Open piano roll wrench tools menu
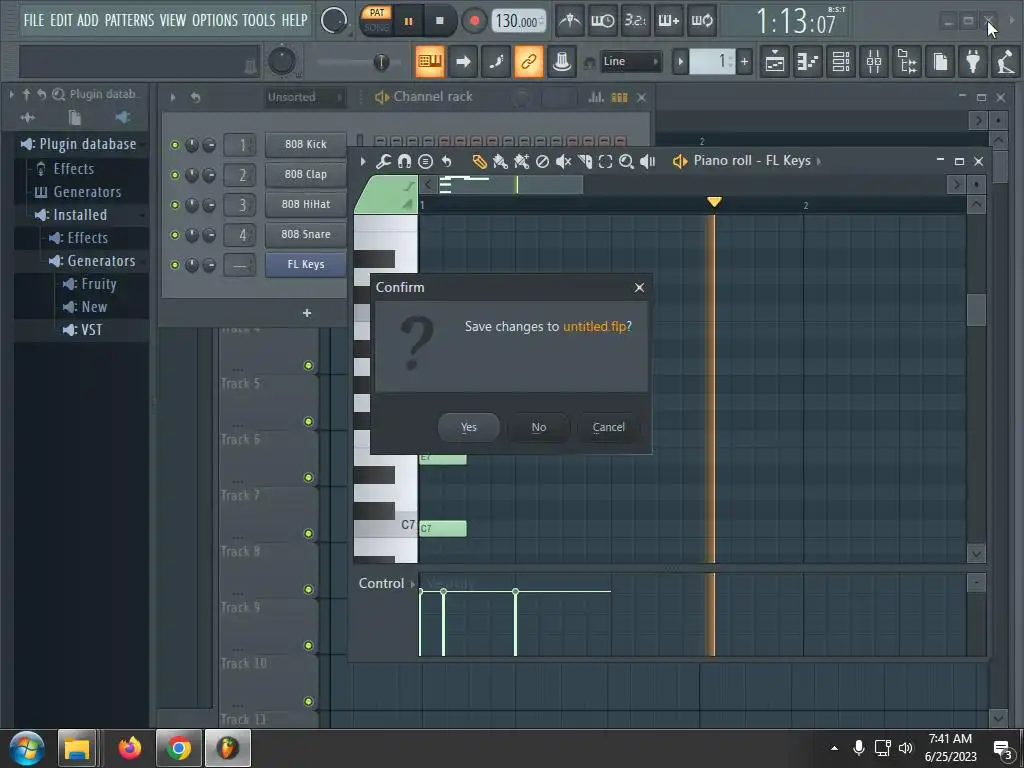Image resolution: width=1024 pixels, height=768 pixels. (383, 161)
